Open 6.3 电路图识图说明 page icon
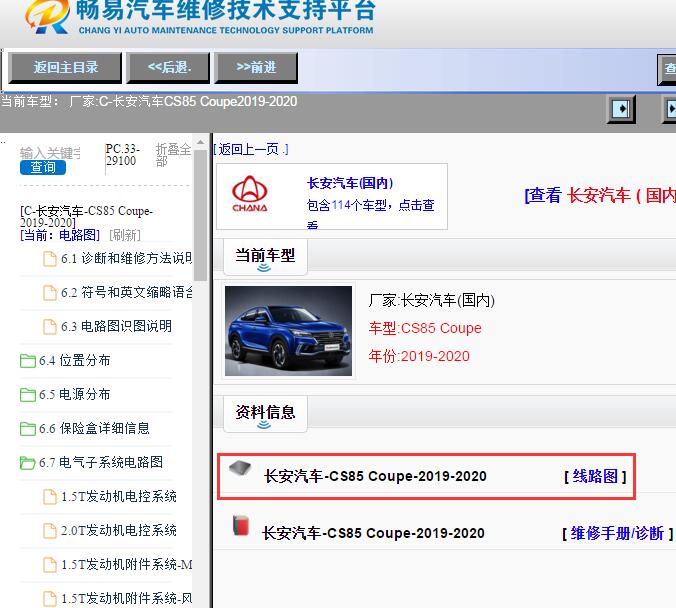 point(50,326)
